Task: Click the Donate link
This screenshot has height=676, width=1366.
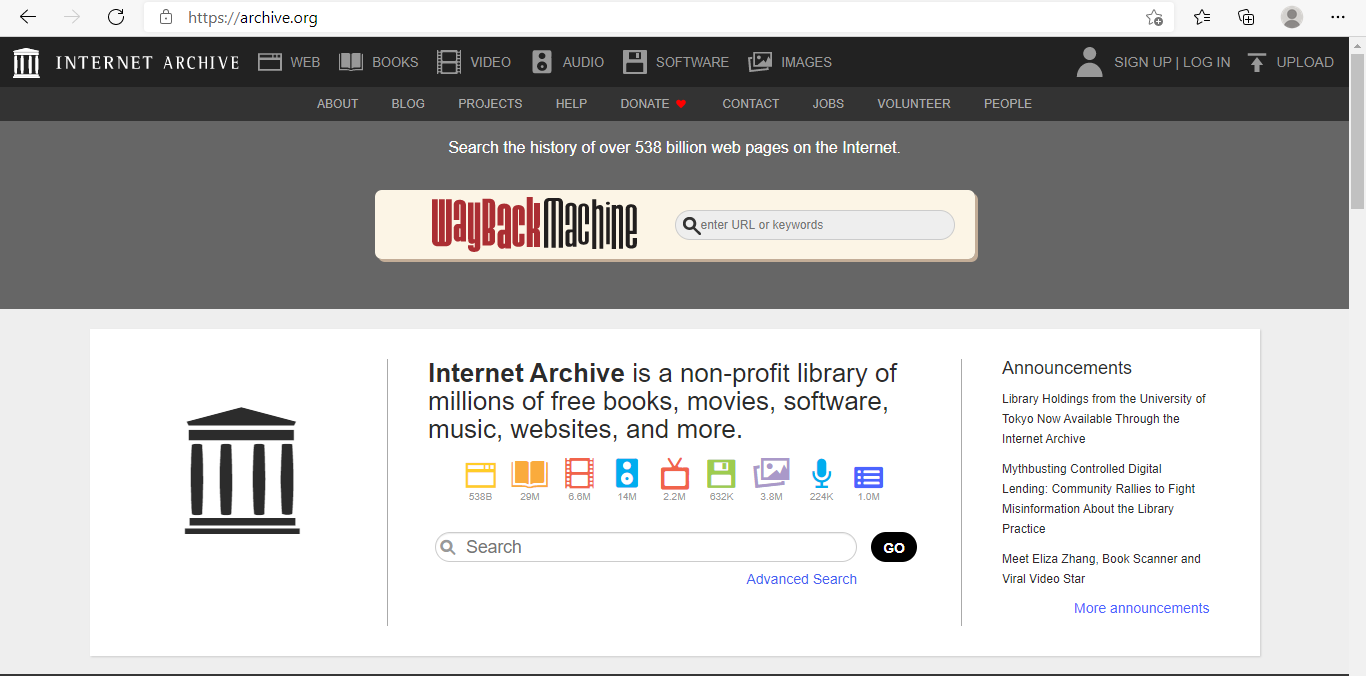Action: click(x=645, y=104)
